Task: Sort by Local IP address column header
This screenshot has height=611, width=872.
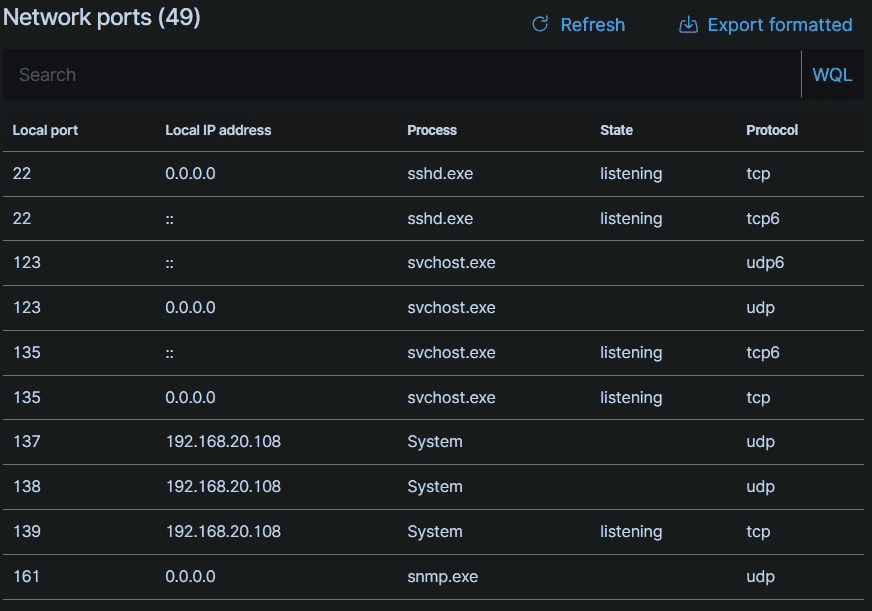Action: pos(218,130)
